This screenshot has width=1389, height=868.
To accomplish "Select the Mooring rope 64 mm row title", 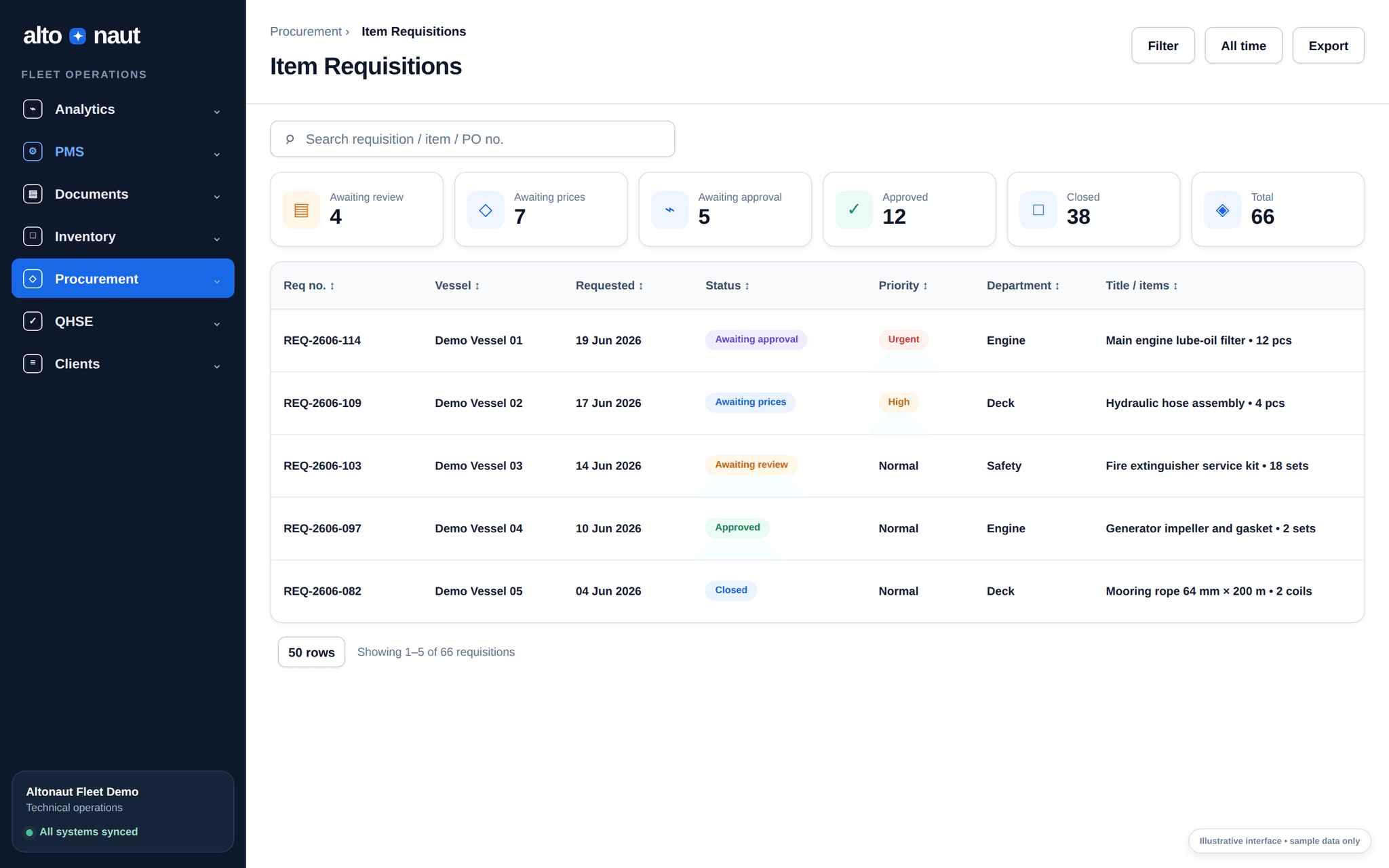I will tap(1209, 591).
